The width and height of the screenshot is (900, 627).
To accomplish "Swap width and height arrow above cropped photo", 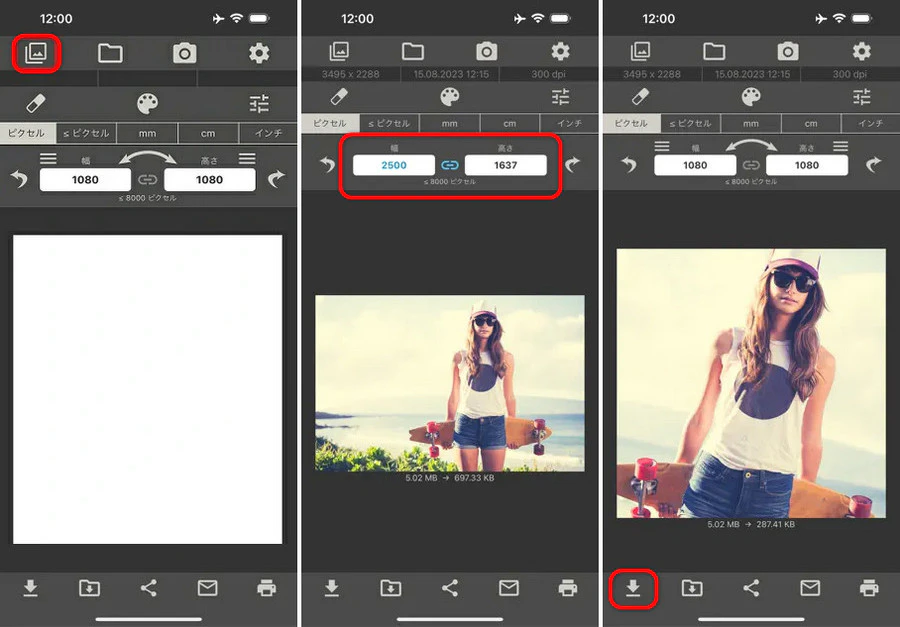I will point(751,145).
